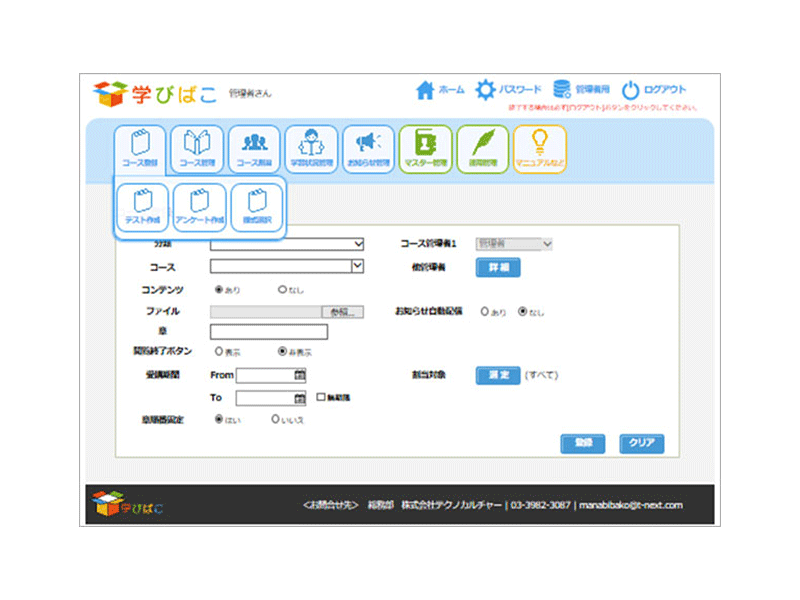Click the (すべて) text beside 選定
This screenshot has height=600, width=800.
tap(541, 375)
